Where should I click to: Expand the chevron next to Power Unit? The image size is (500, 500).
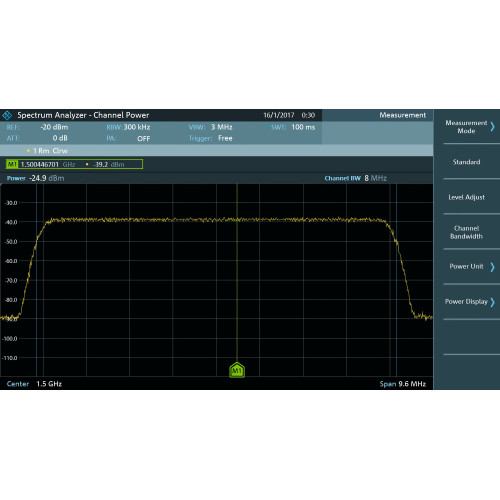[492, 267]
